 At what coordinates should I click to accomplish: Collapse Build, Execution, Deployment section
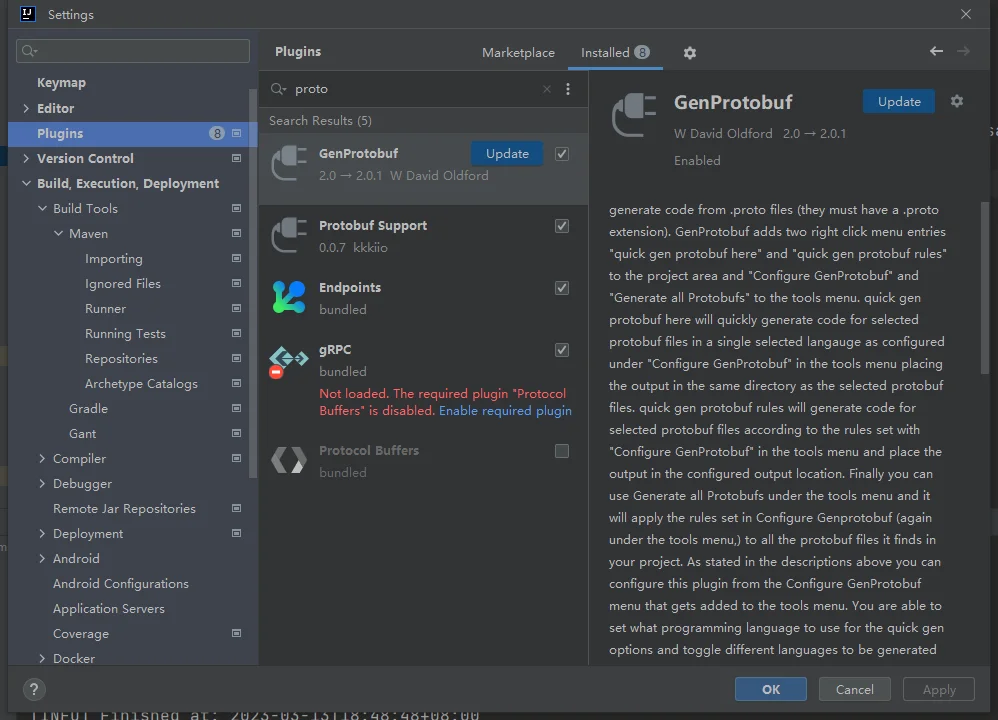coord(26,183)
